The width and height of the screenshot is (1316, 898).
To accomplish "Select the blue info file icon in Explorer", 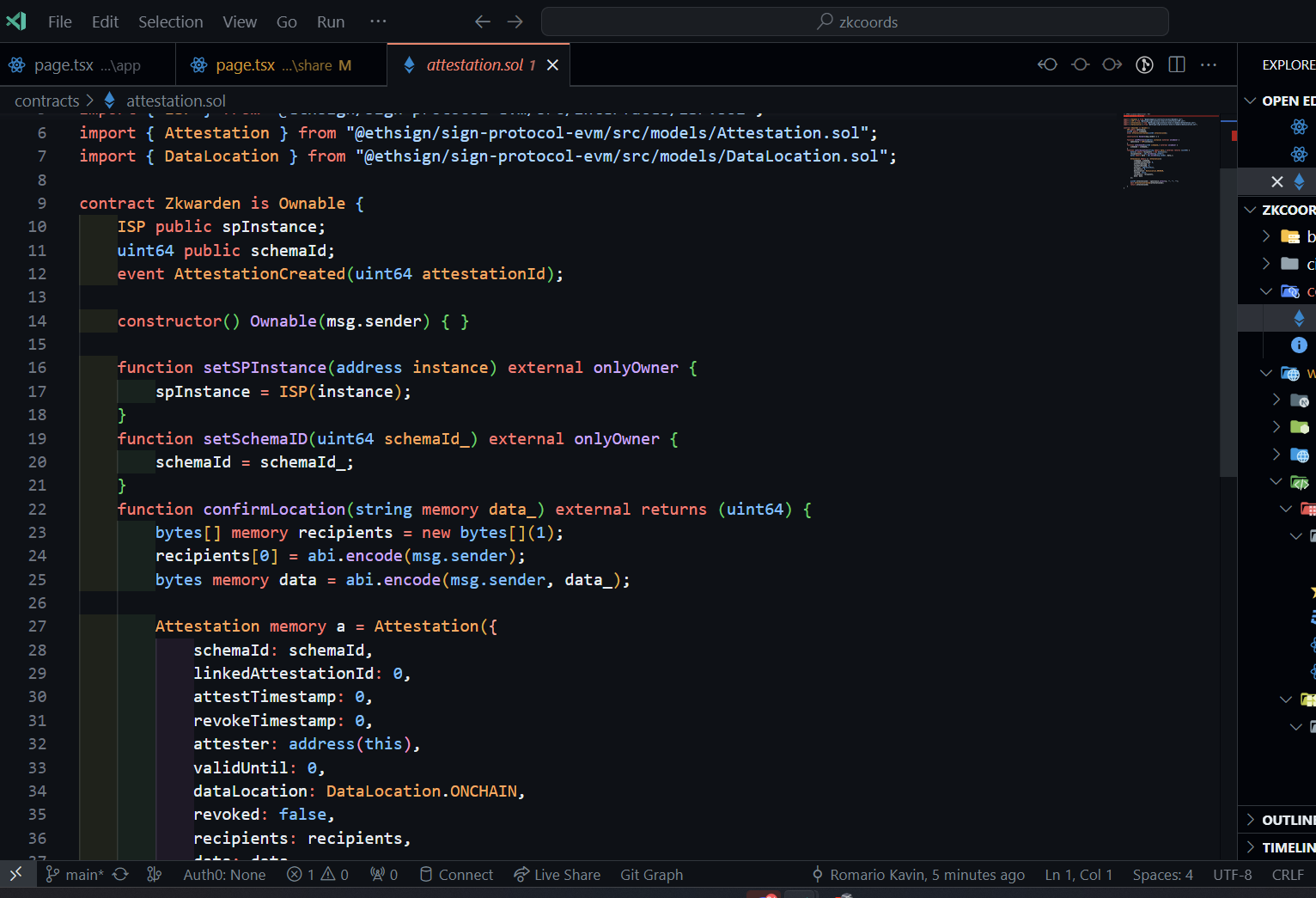I will tap(1299, 345).
